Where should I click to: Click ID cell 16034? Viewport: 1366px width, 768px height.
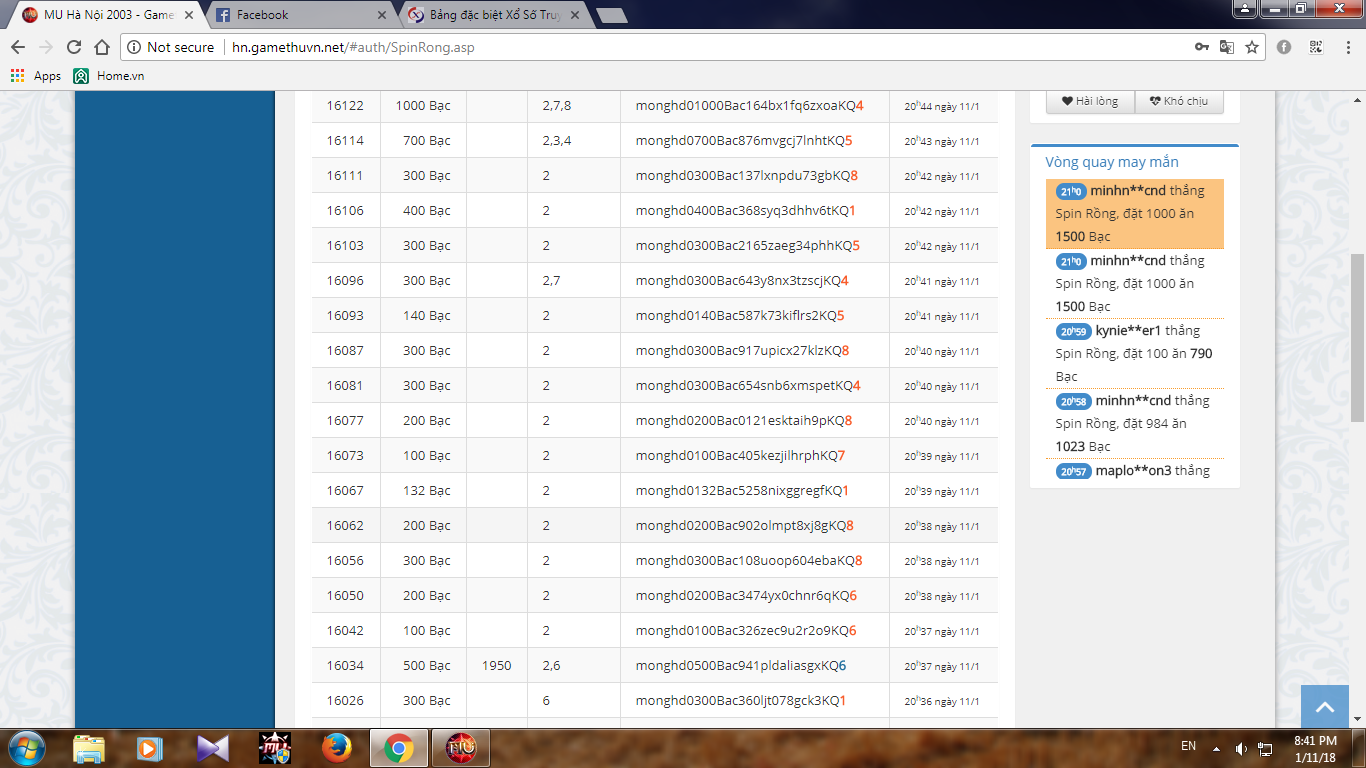point(345,665)
